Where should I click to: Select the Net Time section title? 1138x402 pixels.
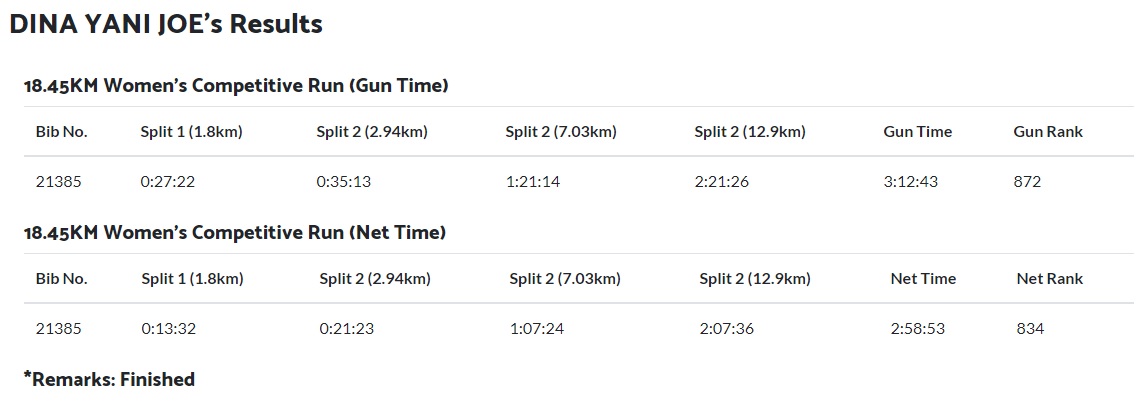(x=235, y=233)
